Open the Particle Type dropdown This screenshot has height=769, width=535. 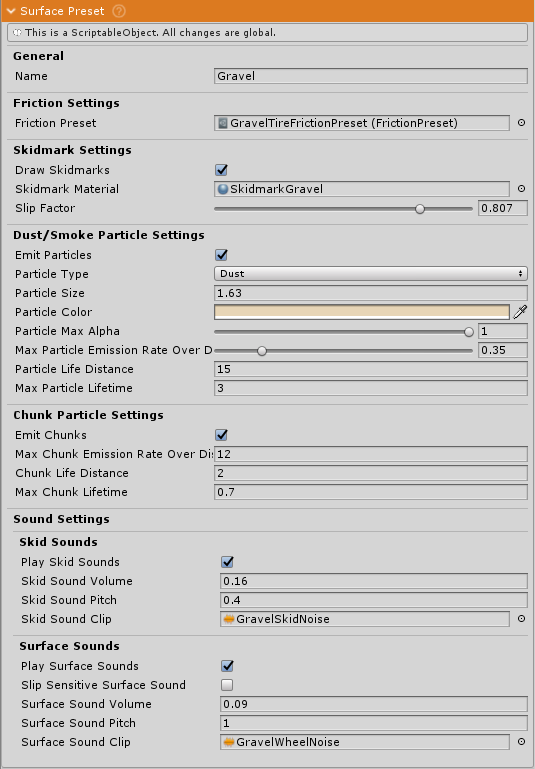click(371, 274)
